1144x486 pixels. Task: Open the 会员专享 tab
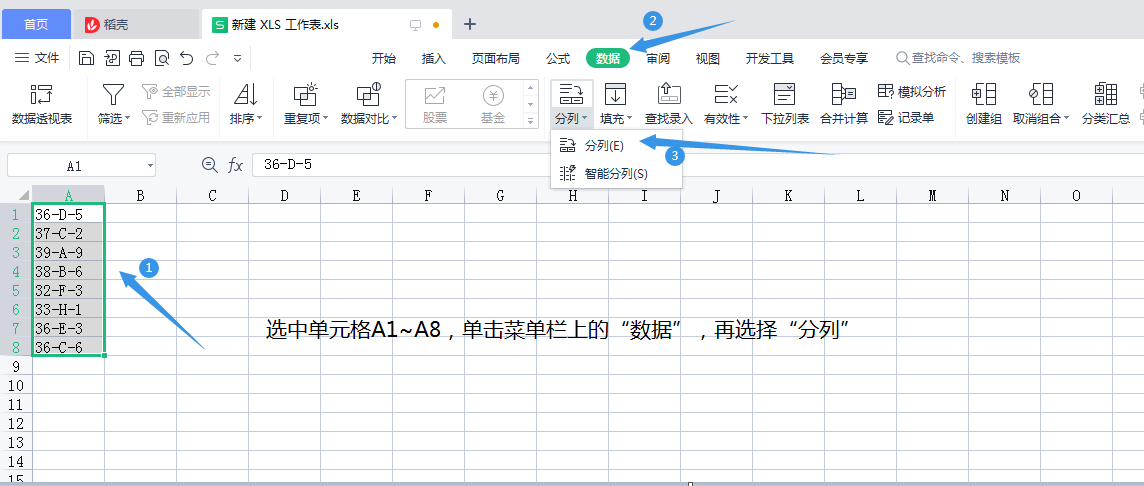click(x=844, y=59)
